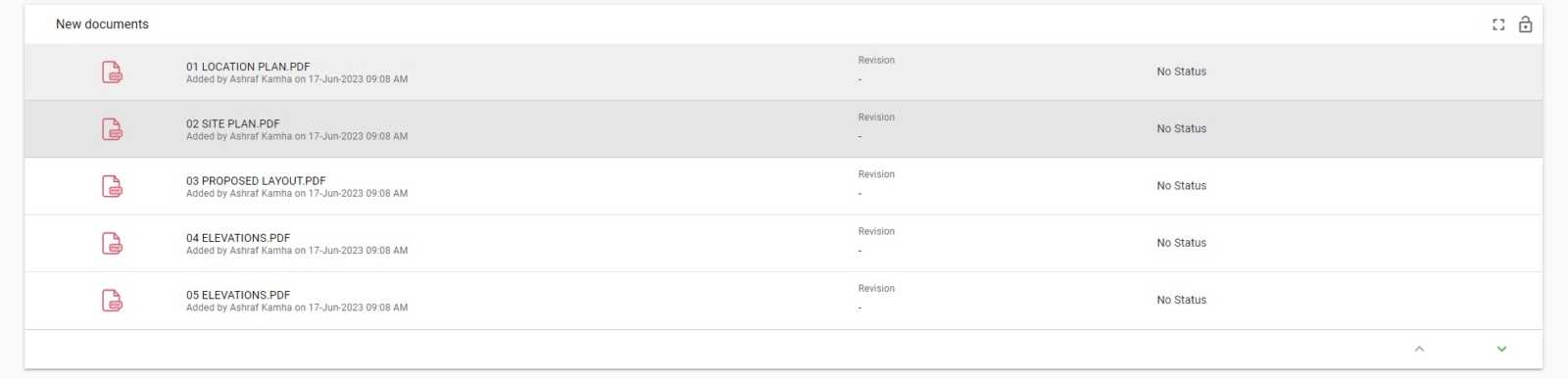Click the PDF icon for 02 SITE PLAN
The image size is (1568, 379).
point(113,128)
